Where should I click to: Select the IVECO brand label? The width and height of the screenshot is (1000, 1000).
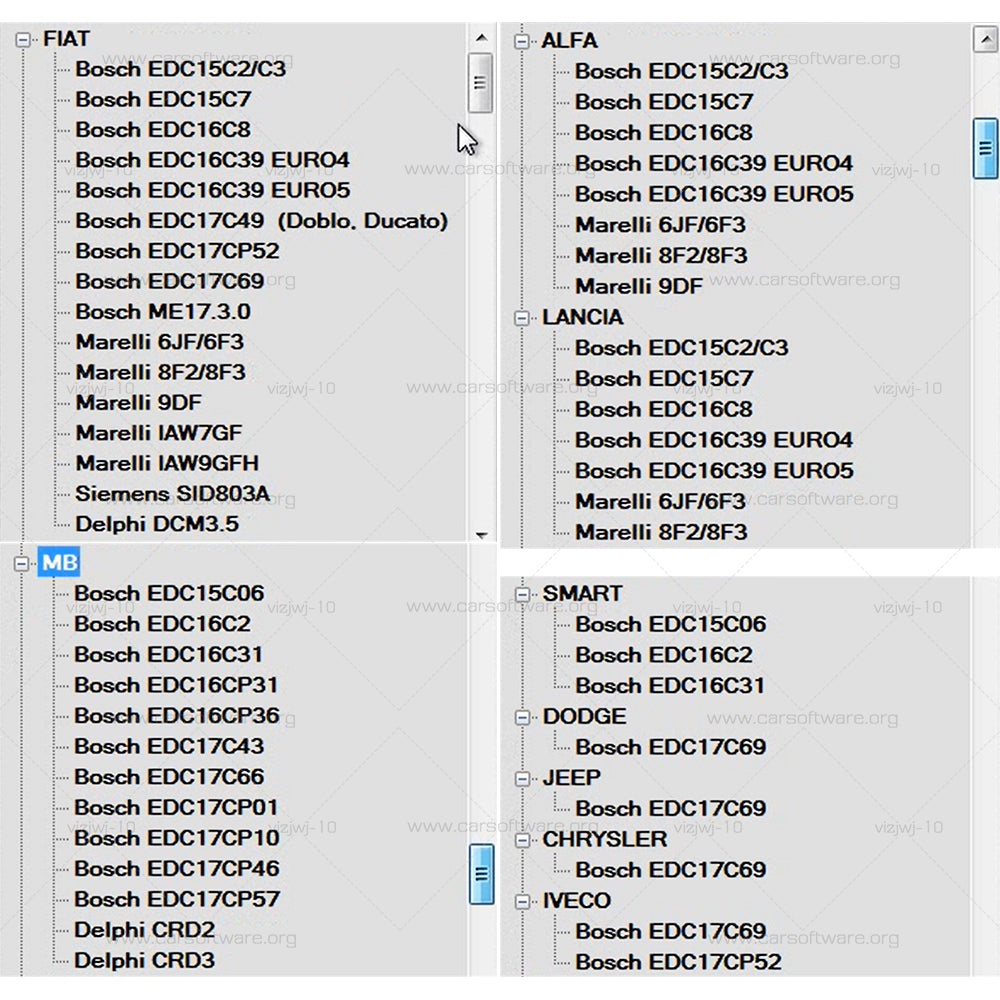(577, 901)
